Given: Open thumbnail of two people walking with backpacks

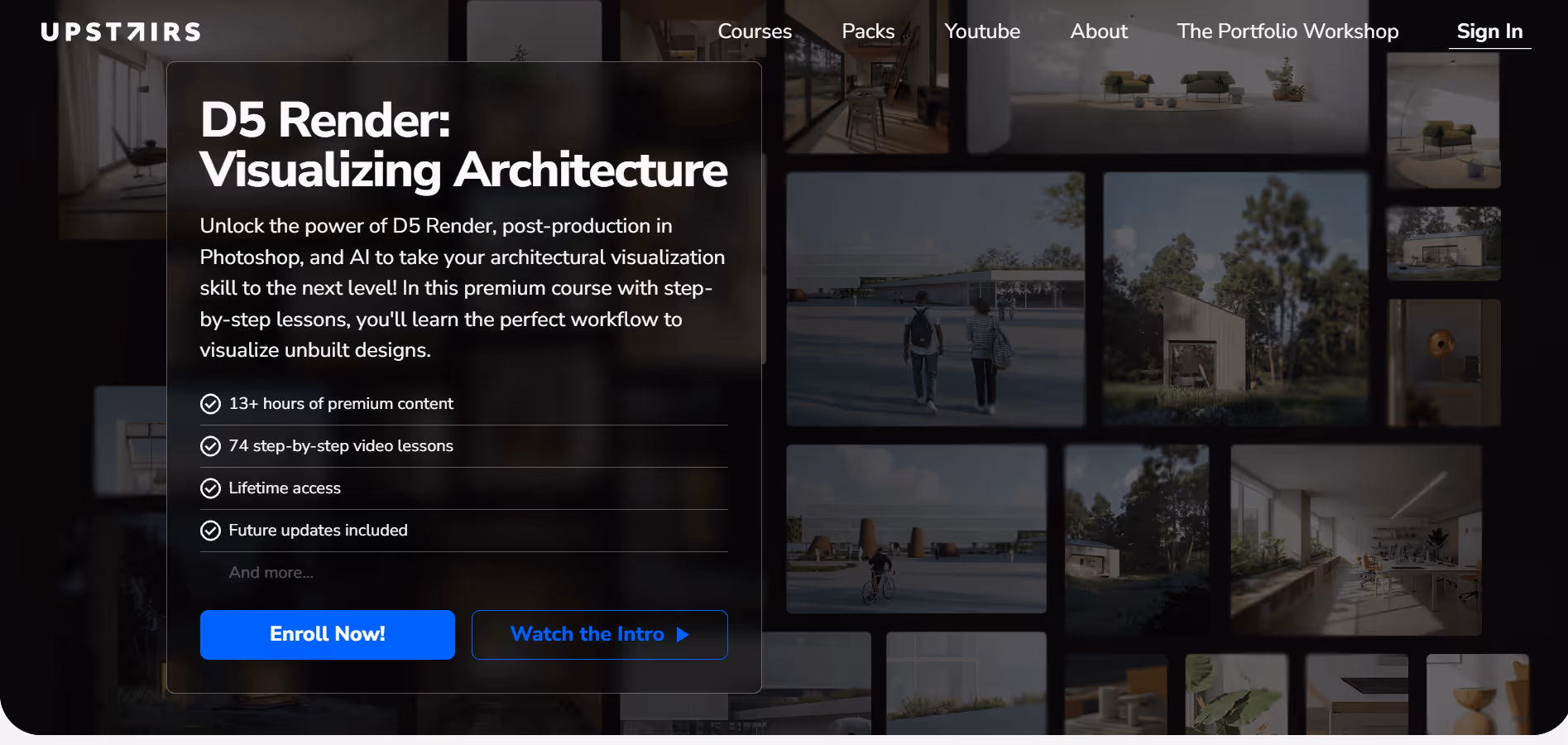Looking at the screenshot, I should point(935,299).
